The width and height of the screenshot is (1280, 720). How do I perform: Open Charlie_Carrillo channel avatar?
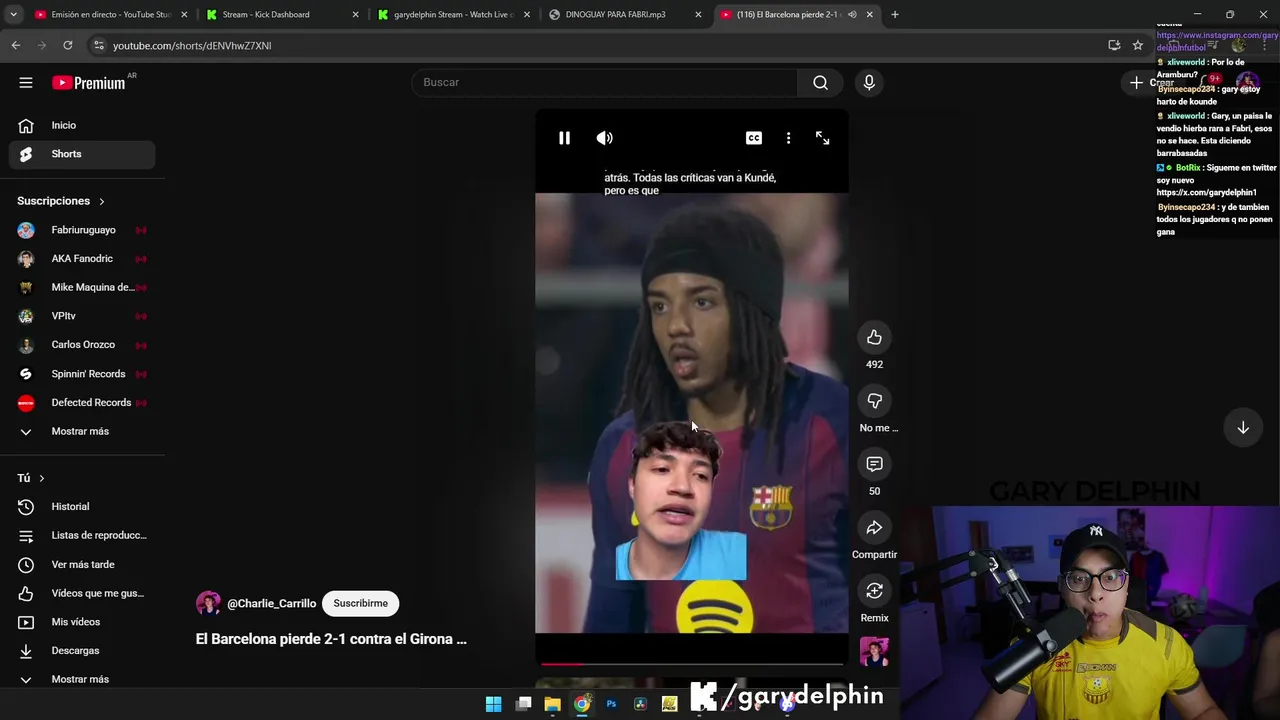pos(208,603)
